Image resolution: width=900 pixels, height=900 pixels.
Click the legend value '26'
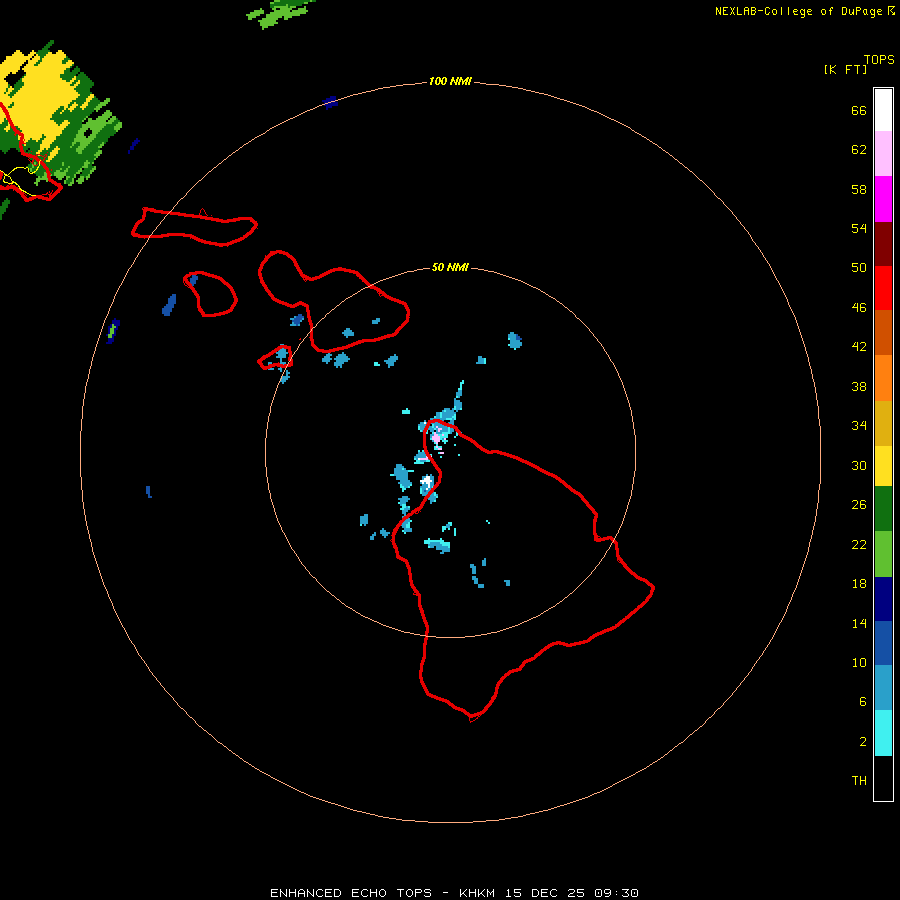click(x=859, y=505)
